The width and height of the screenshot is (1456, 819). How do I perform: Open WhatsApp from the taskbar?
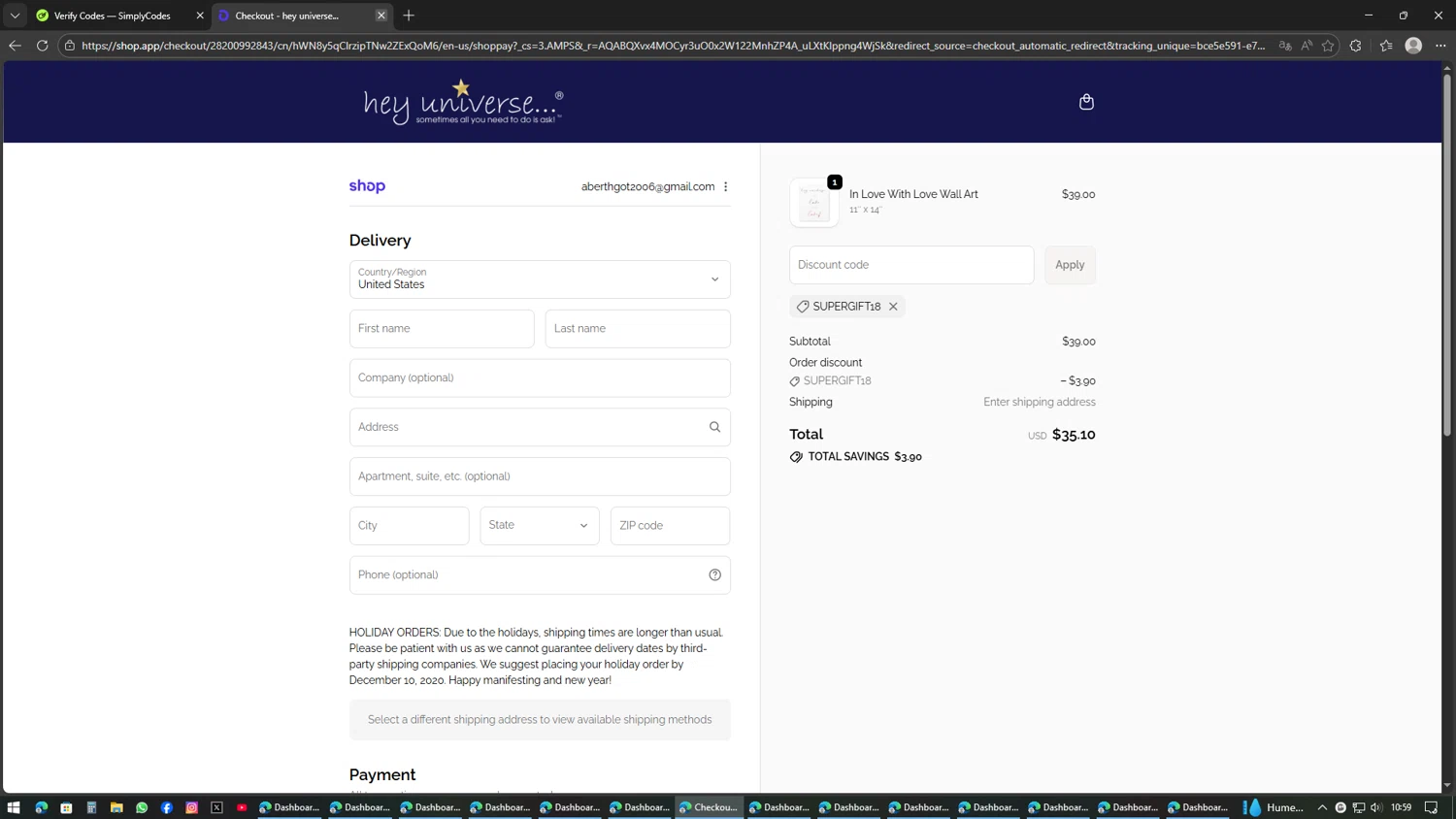[142, 807]
